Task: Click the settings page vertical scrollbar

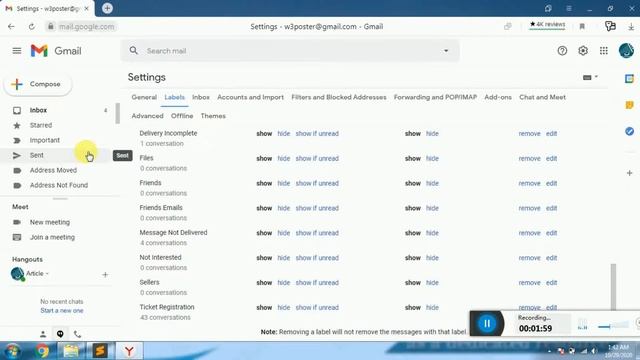Action: (x=613, y=287)
